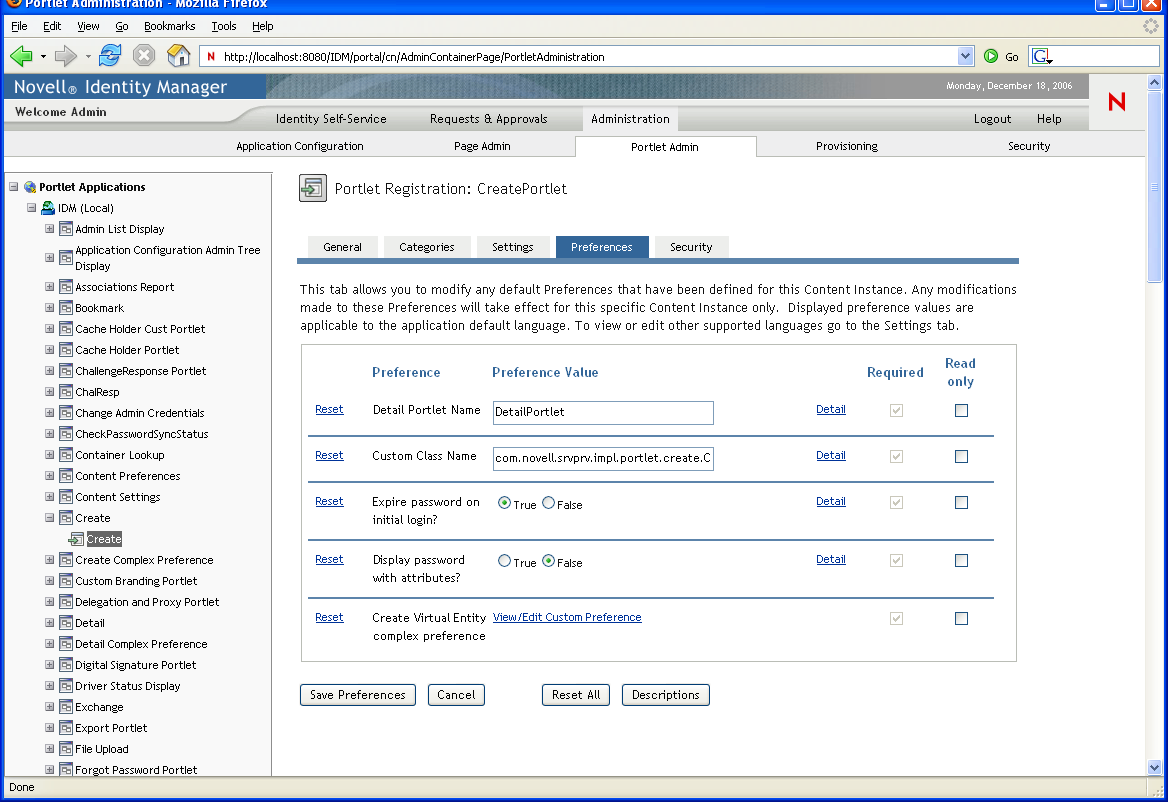Click the Custom Class Name value field
Viewport: 1168px width, 802px height.
[603, 459]
